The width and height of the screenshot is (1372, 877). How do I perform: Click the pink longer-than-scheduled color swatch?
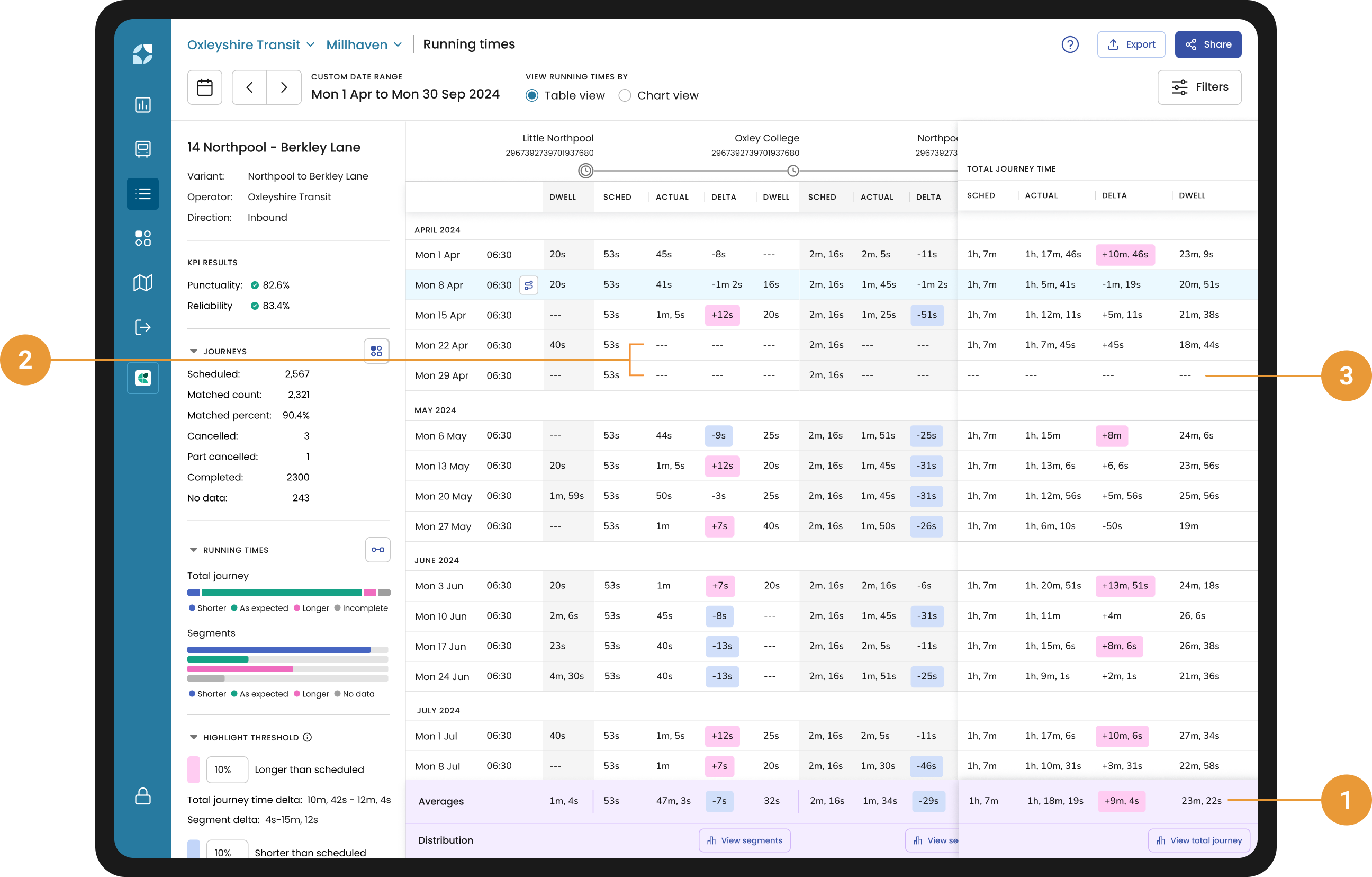[x=194, y=769]
